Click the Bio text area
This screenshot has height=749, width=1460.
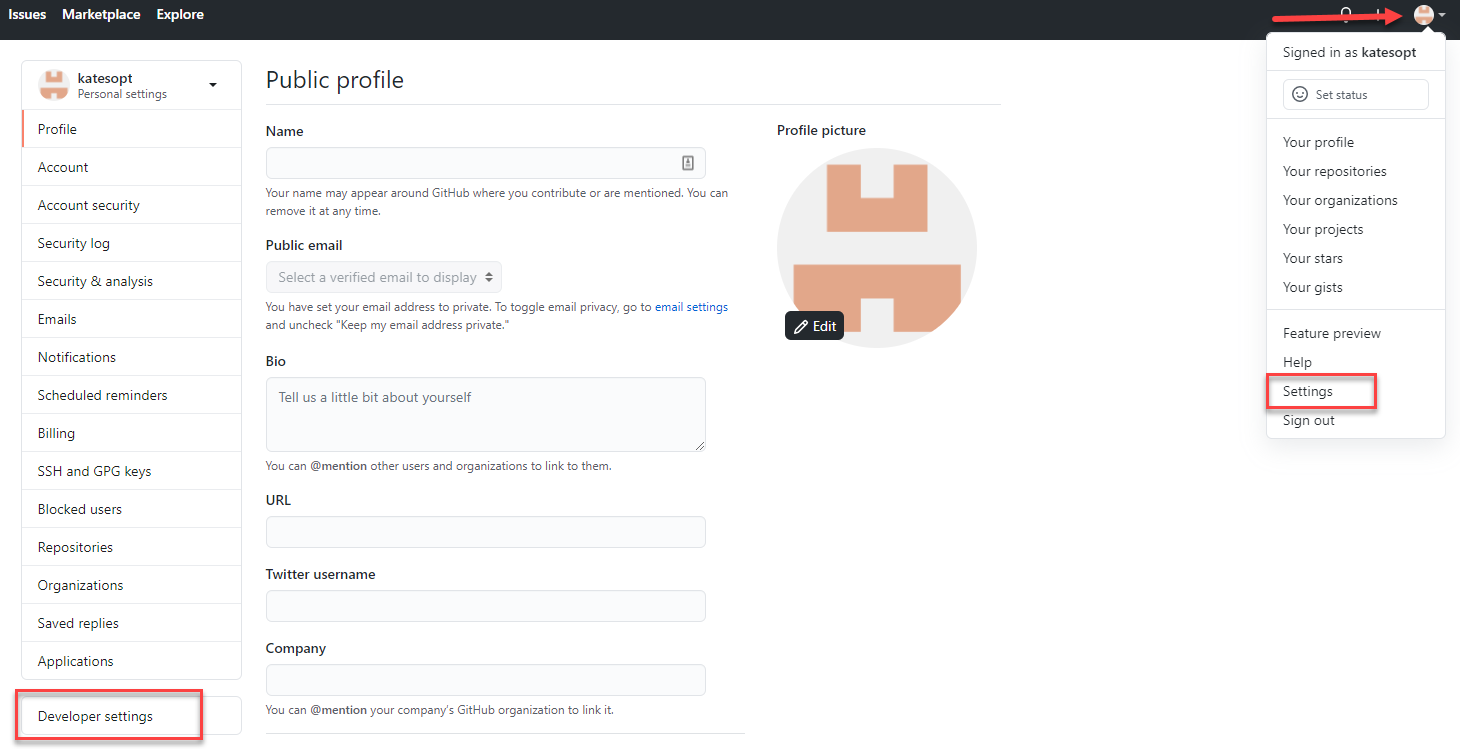click(485, 414)
